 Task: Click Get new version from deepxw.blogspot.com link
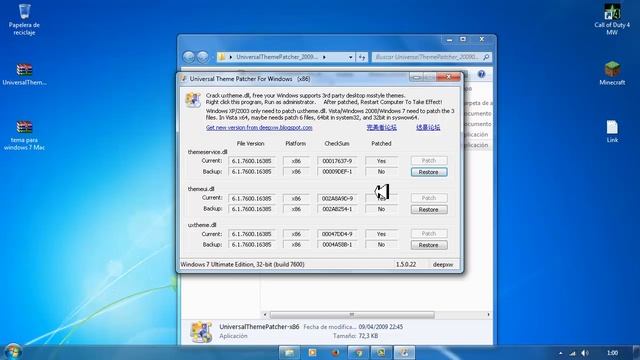click(x=259, y=127)
